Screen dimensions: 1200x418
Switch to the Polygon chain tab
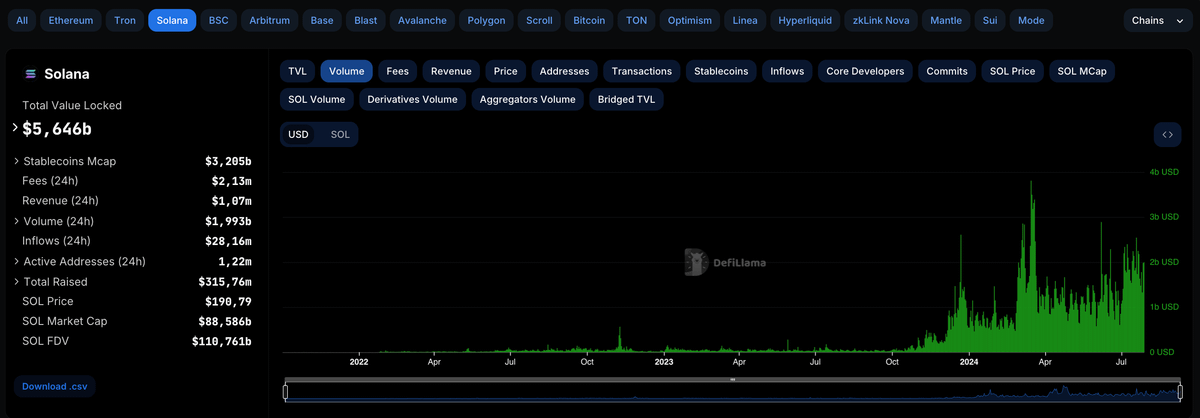[487, 20]
